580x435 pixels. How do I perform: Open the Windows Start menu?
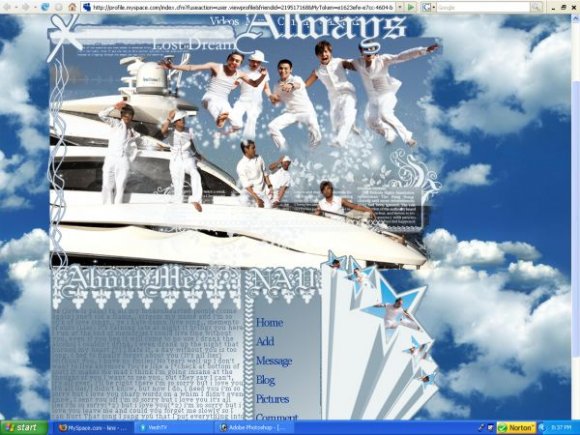click(x=24, y=428)
